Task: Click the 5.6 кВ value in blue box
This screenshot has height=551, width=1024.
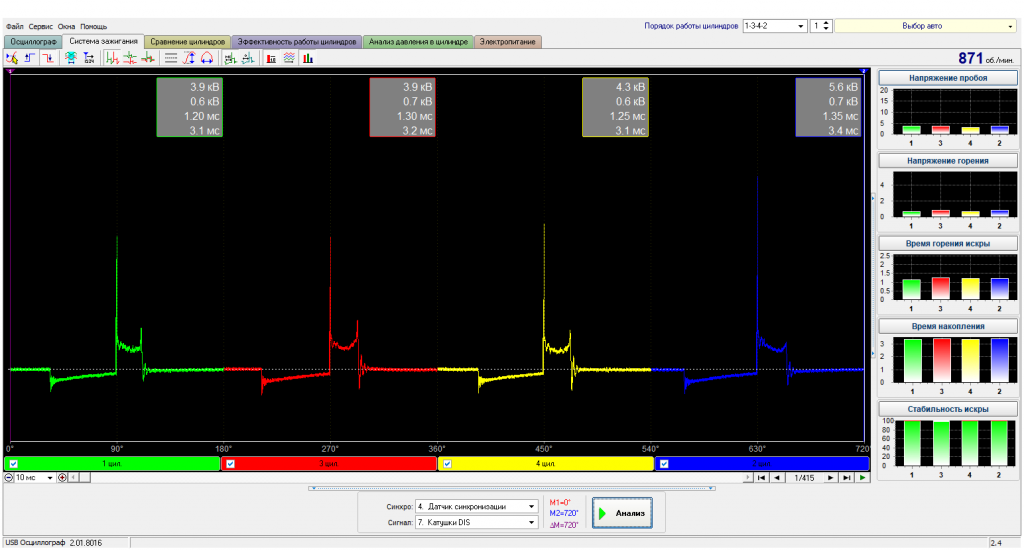Action: point(842,87)
